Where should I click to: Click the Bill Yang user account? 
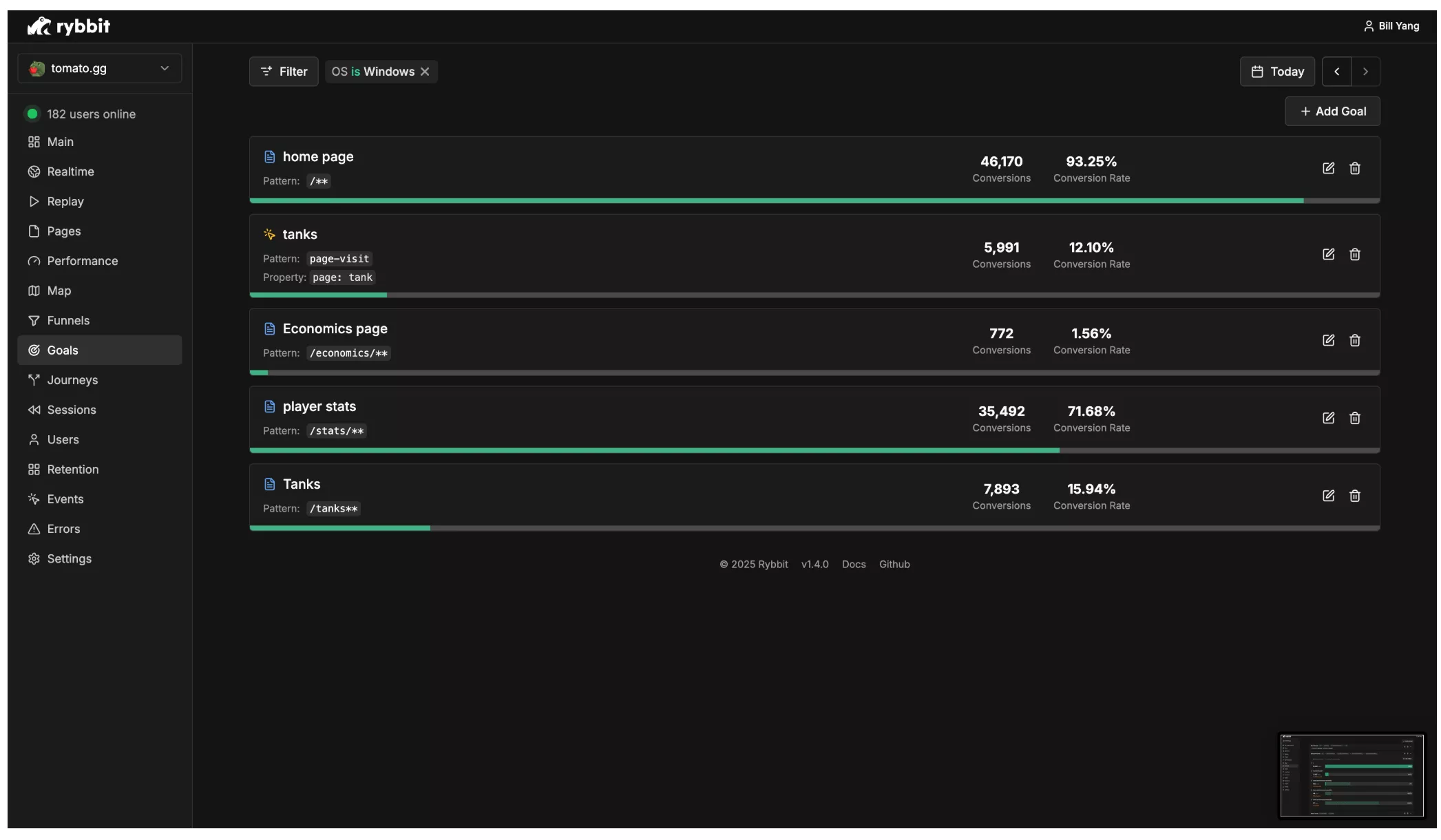[1391, 26]
